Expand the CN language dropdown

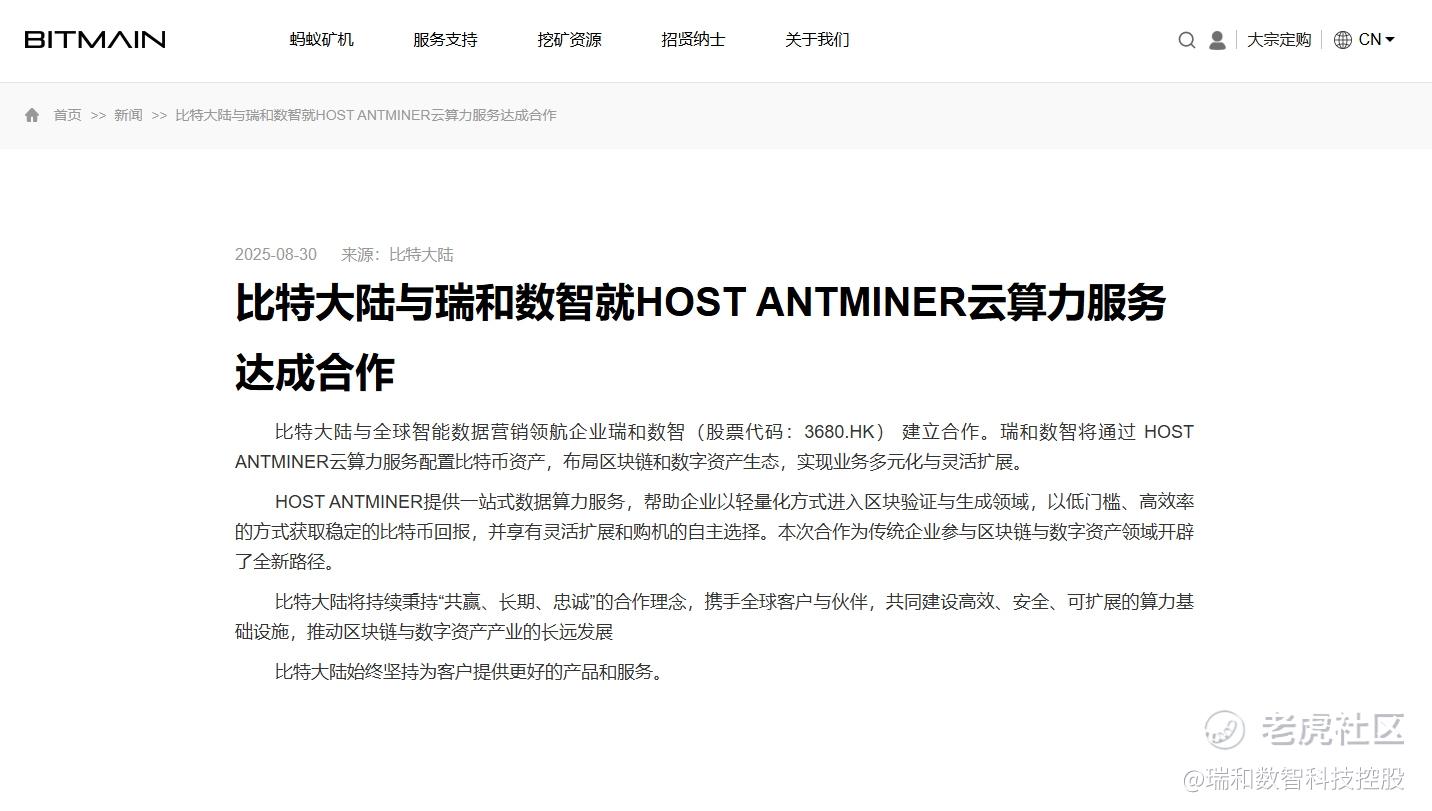tap(1377, 40)
